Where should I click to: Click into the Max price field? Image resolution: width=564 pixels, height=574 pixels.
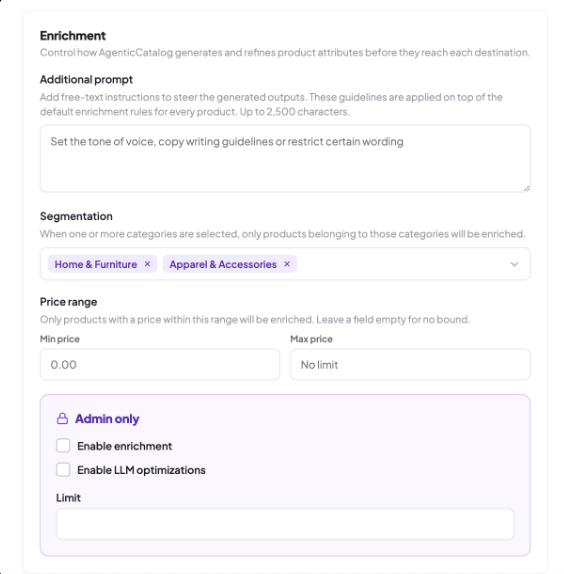coord(410,364)
